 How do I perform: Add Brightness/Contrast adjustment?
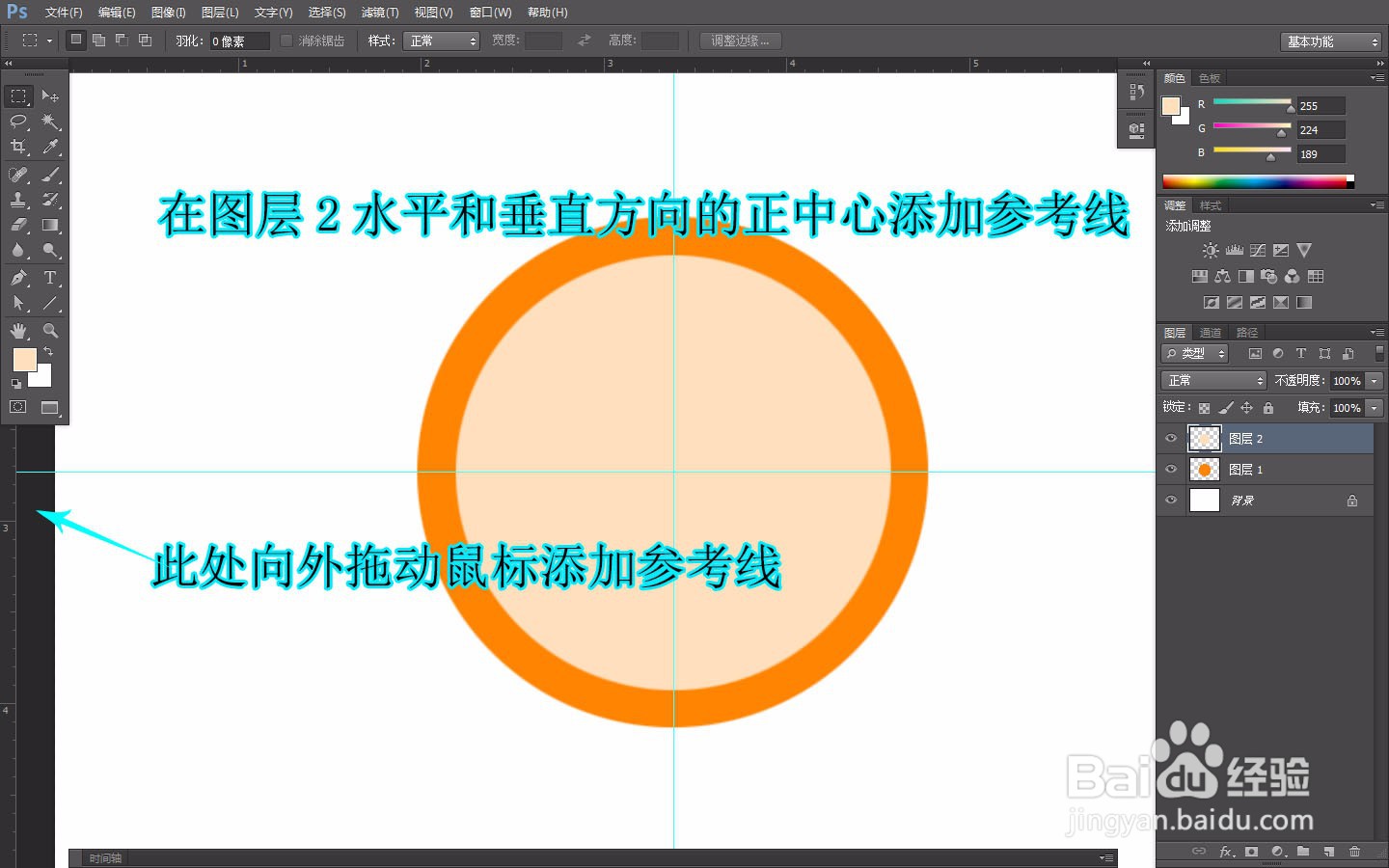1211,251
